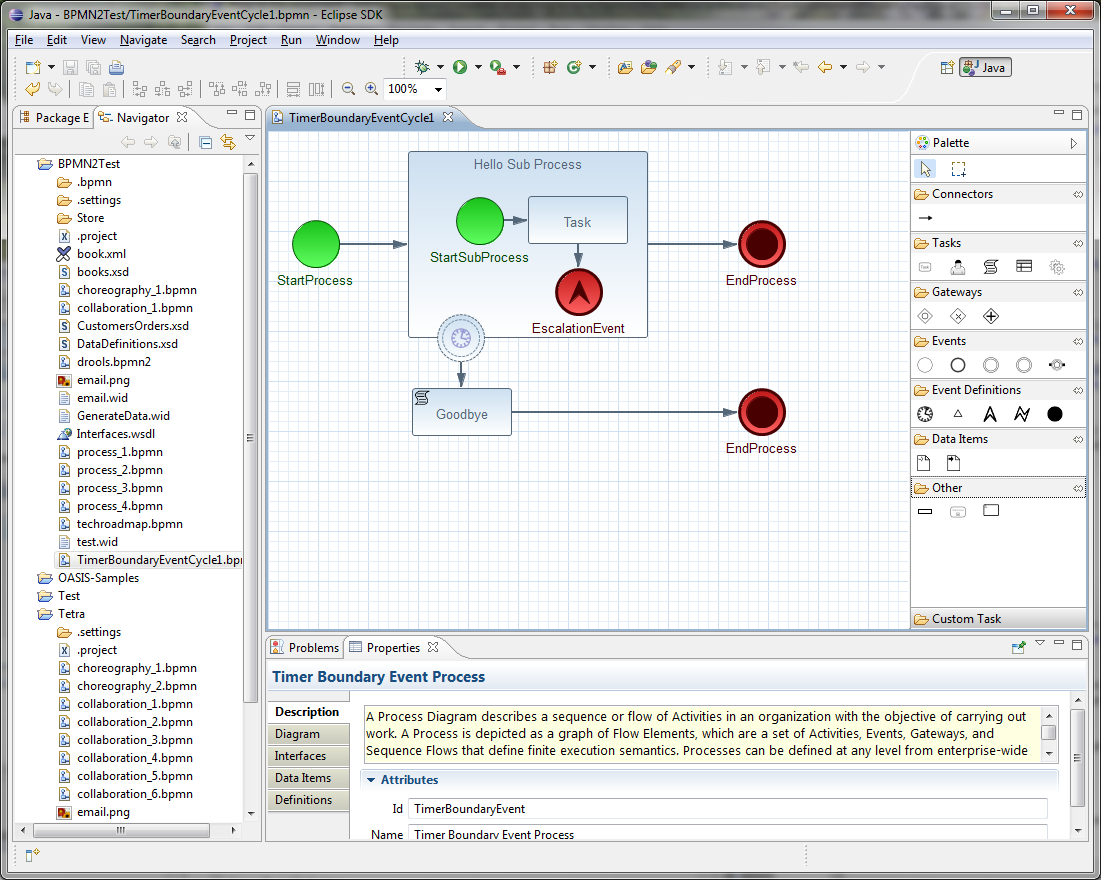Choose the Exclusive Gateway palette icon
Viewport: 1101px width, 880px height.
click(958, 316)
